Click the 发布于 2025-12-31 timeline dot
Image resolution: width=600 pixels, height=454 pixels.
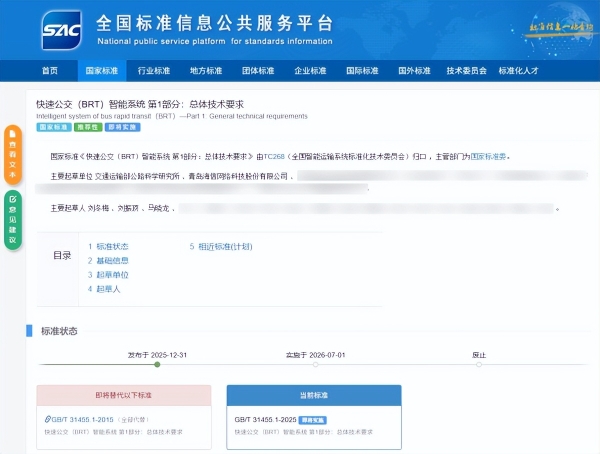[157, 364]
